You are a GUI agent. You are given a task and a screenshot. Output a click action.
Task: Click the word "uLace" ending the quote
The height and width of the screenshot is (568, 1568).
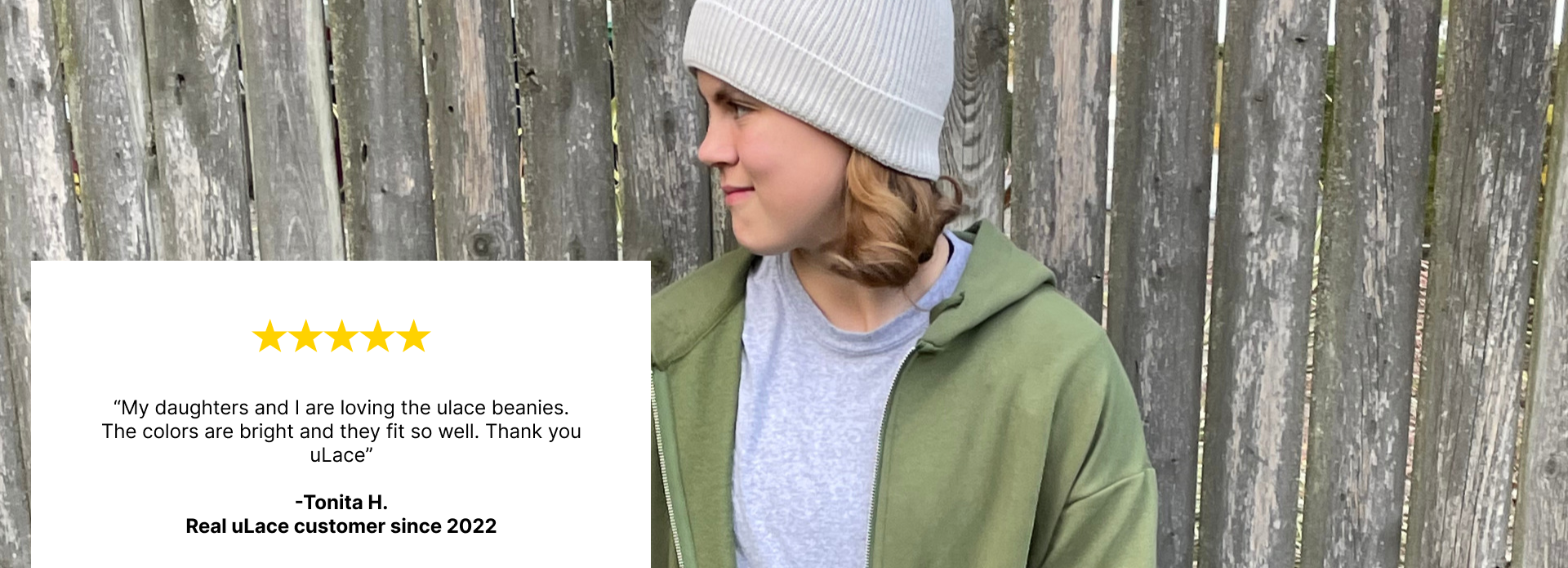341,455
